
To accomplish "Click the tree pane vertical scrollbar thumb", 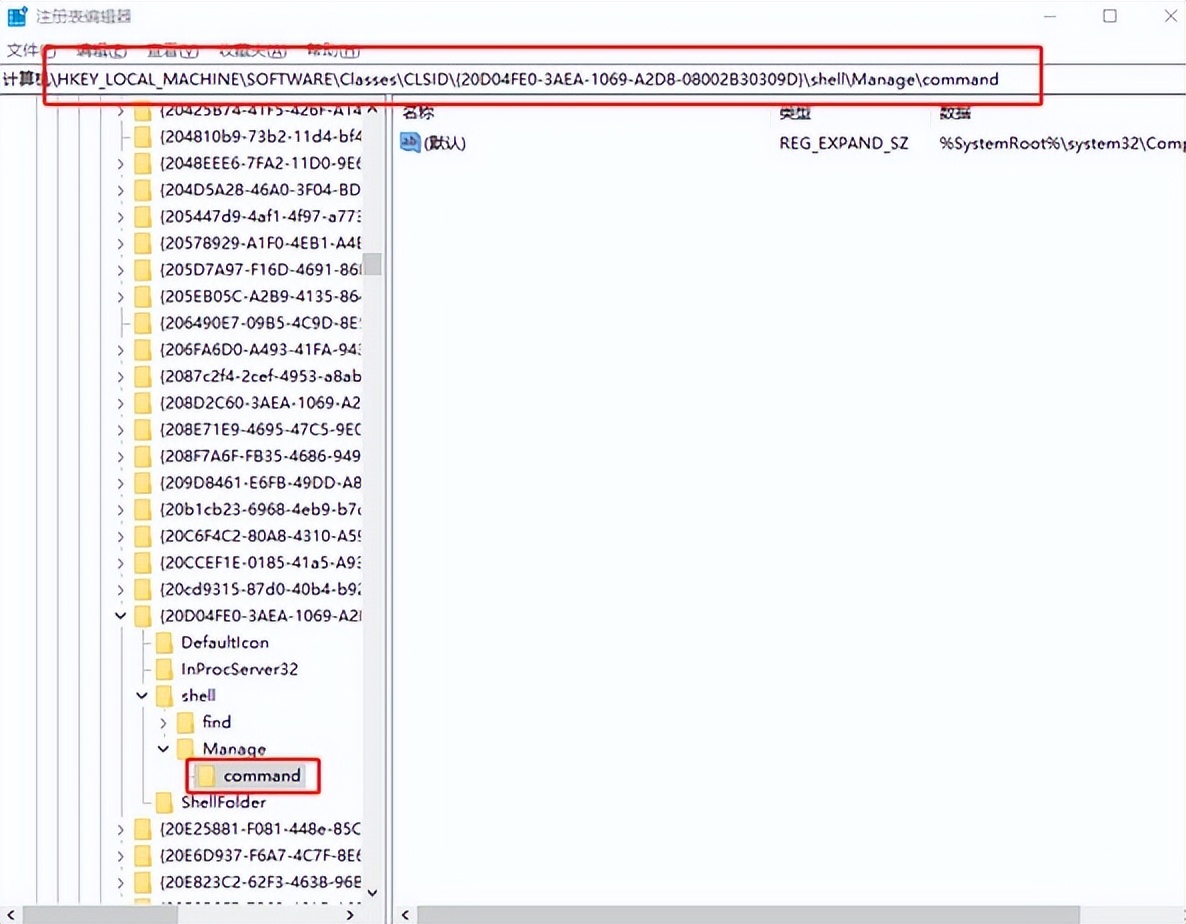I will pos(372,265).
